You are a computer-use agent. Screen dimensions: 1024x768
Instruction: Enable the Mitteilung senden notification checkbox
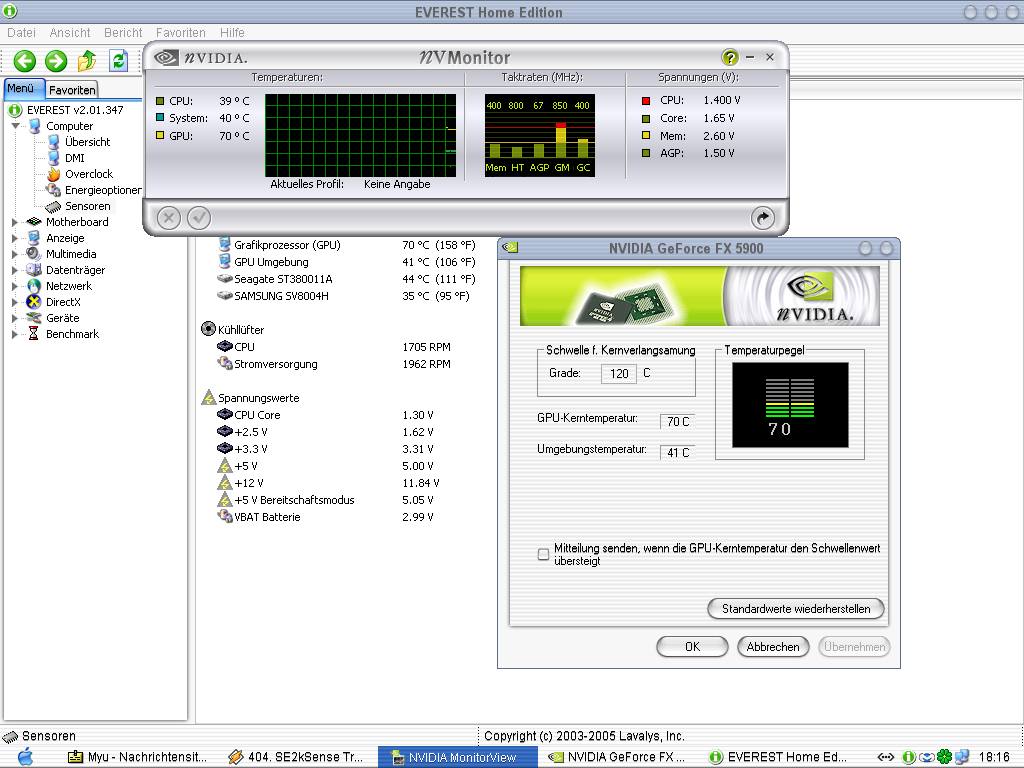[543, 554]
